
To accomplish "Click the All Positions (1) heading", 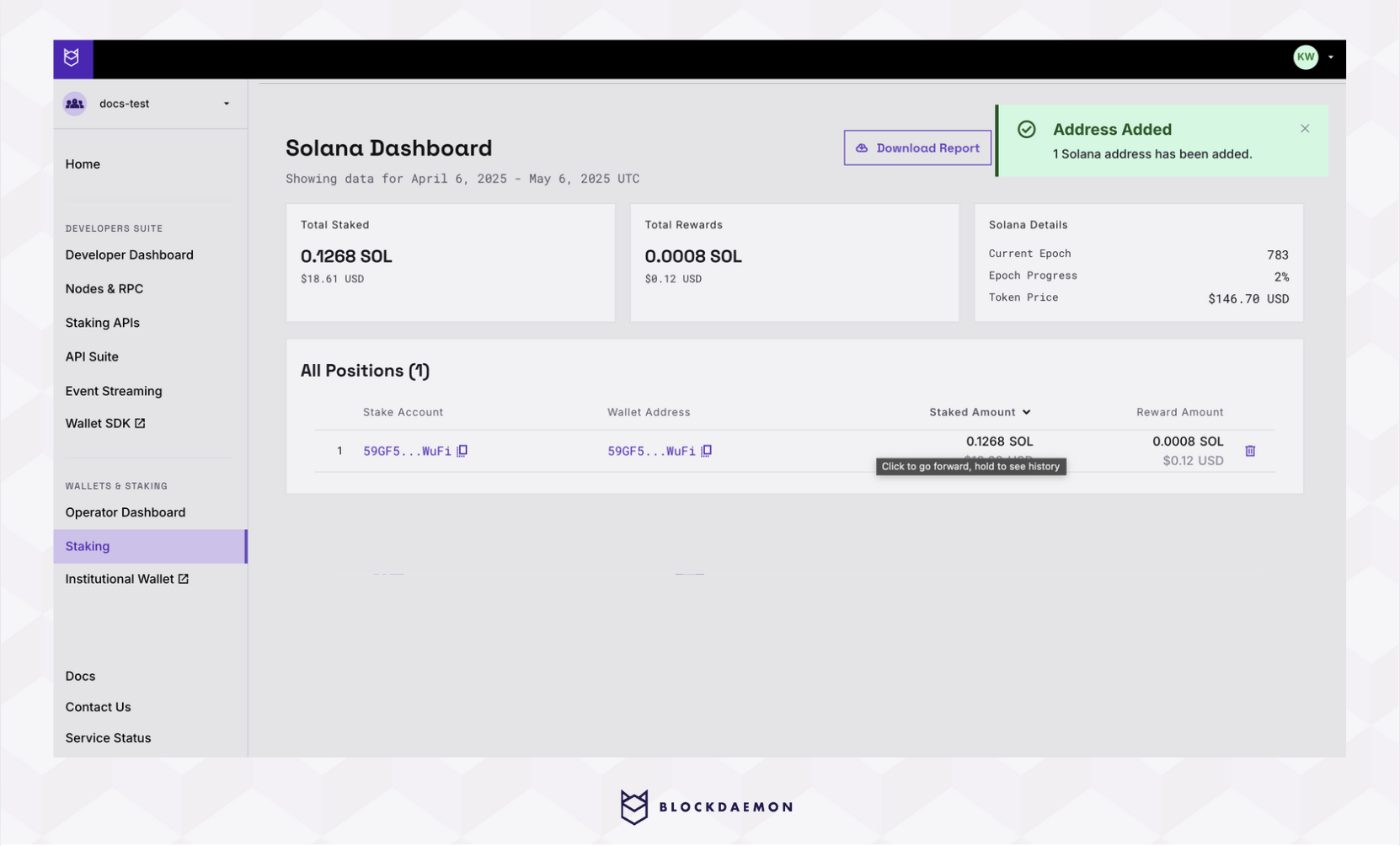I will (x=365, y=371).
